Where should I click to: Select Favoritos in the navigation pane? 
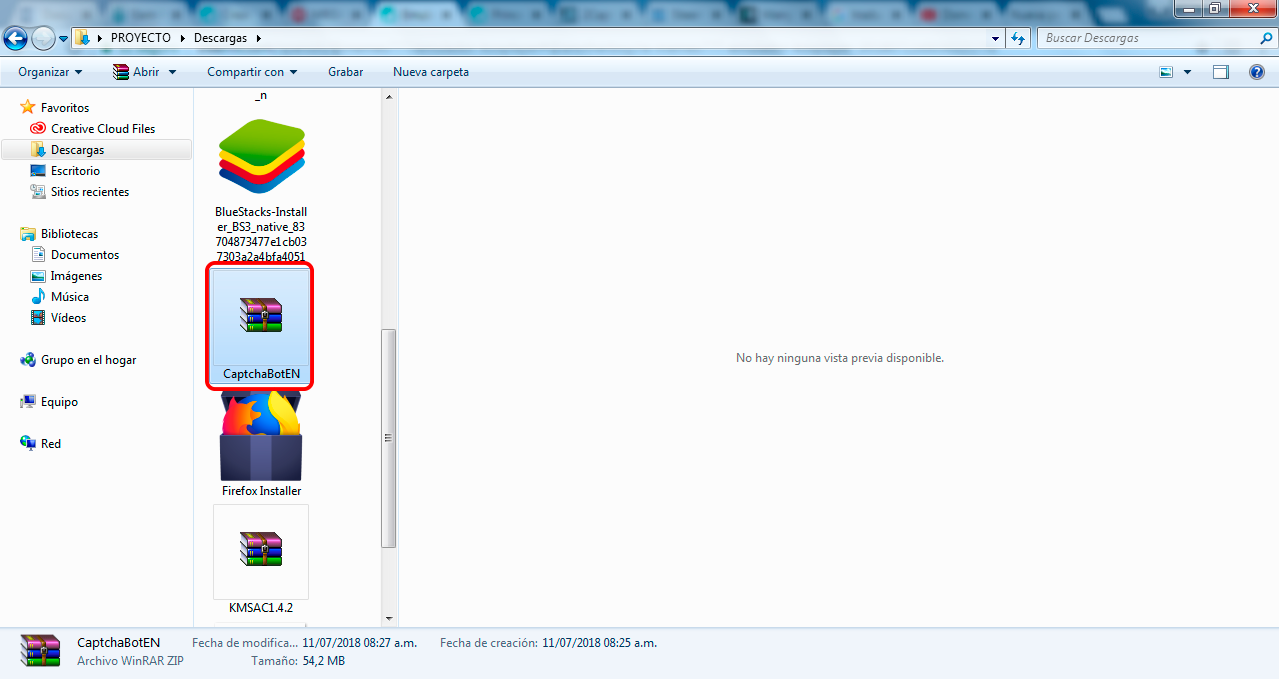(64, 107)
